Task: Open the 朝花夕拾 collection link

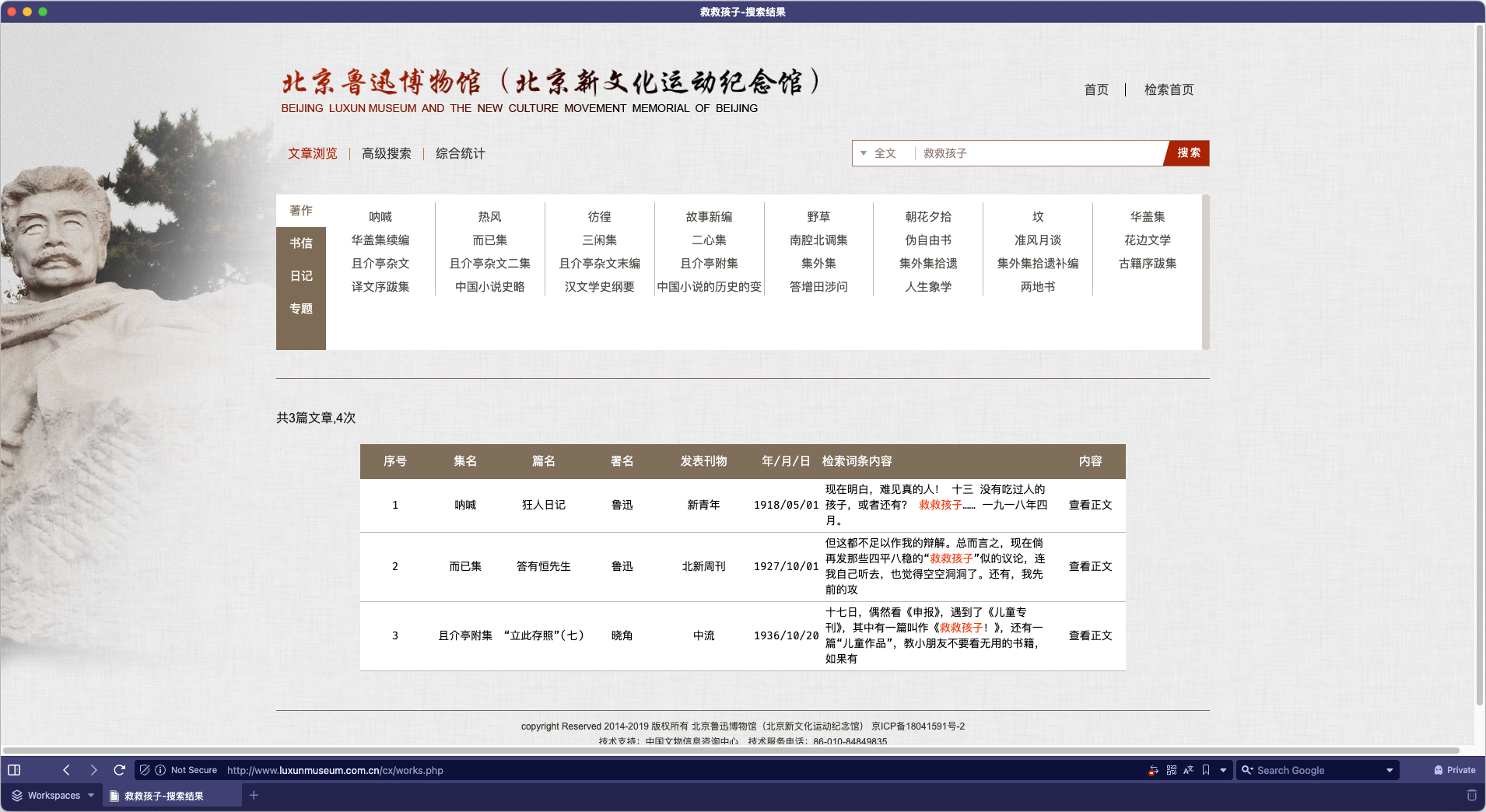Action: [927, 217]
